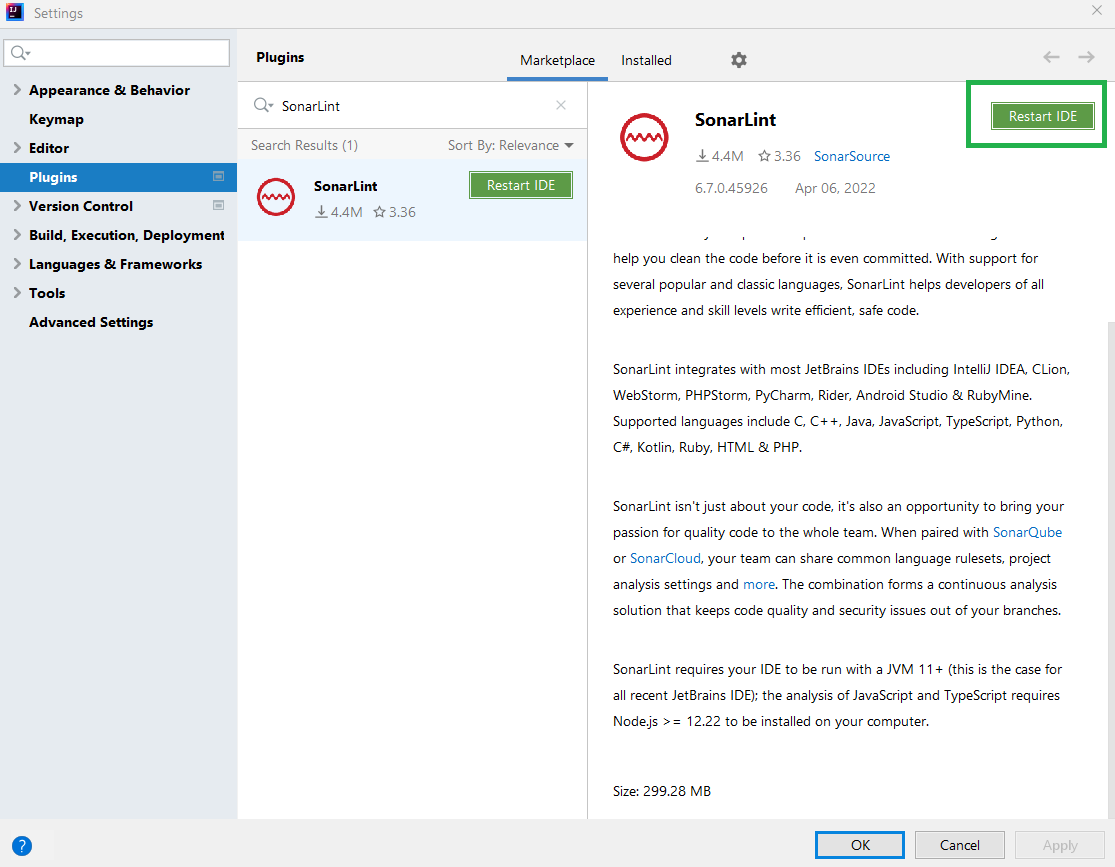The width and height of the screenshot is (1115, 867).
Task: Select Plugins in the settings tree
Action: [118, 177]
